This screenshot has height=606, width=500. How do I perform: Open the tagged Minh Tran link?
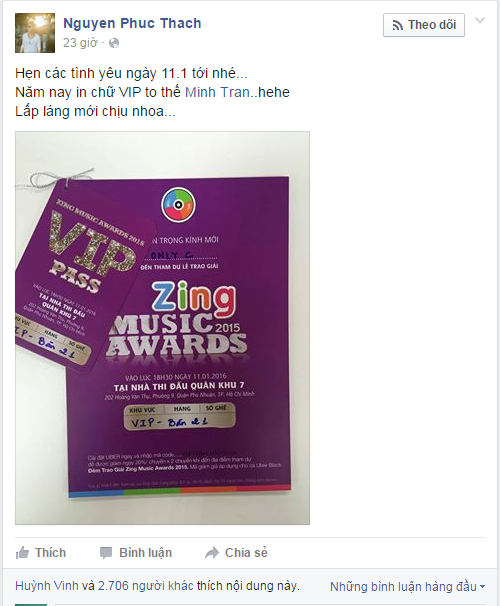(218, 92)
